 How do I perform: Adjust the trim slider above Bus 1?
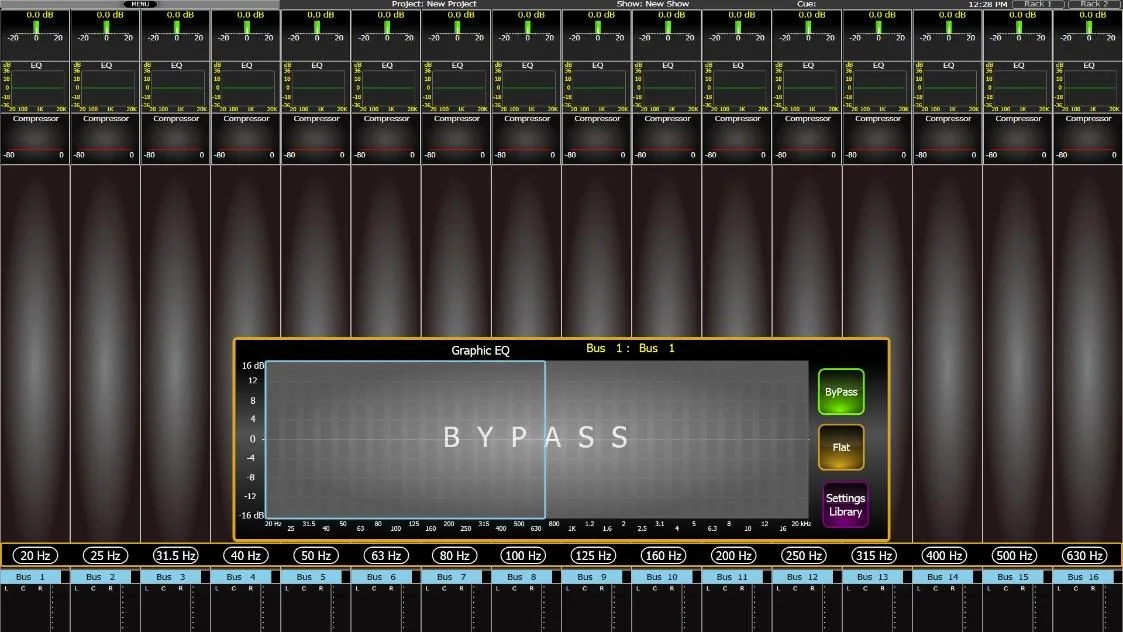click(35, 29)
